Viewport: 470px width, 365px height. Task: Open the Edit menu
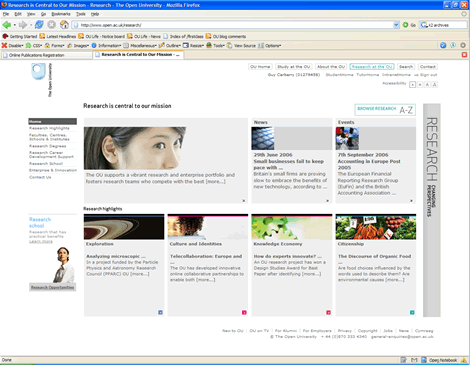tap(18, 14)
